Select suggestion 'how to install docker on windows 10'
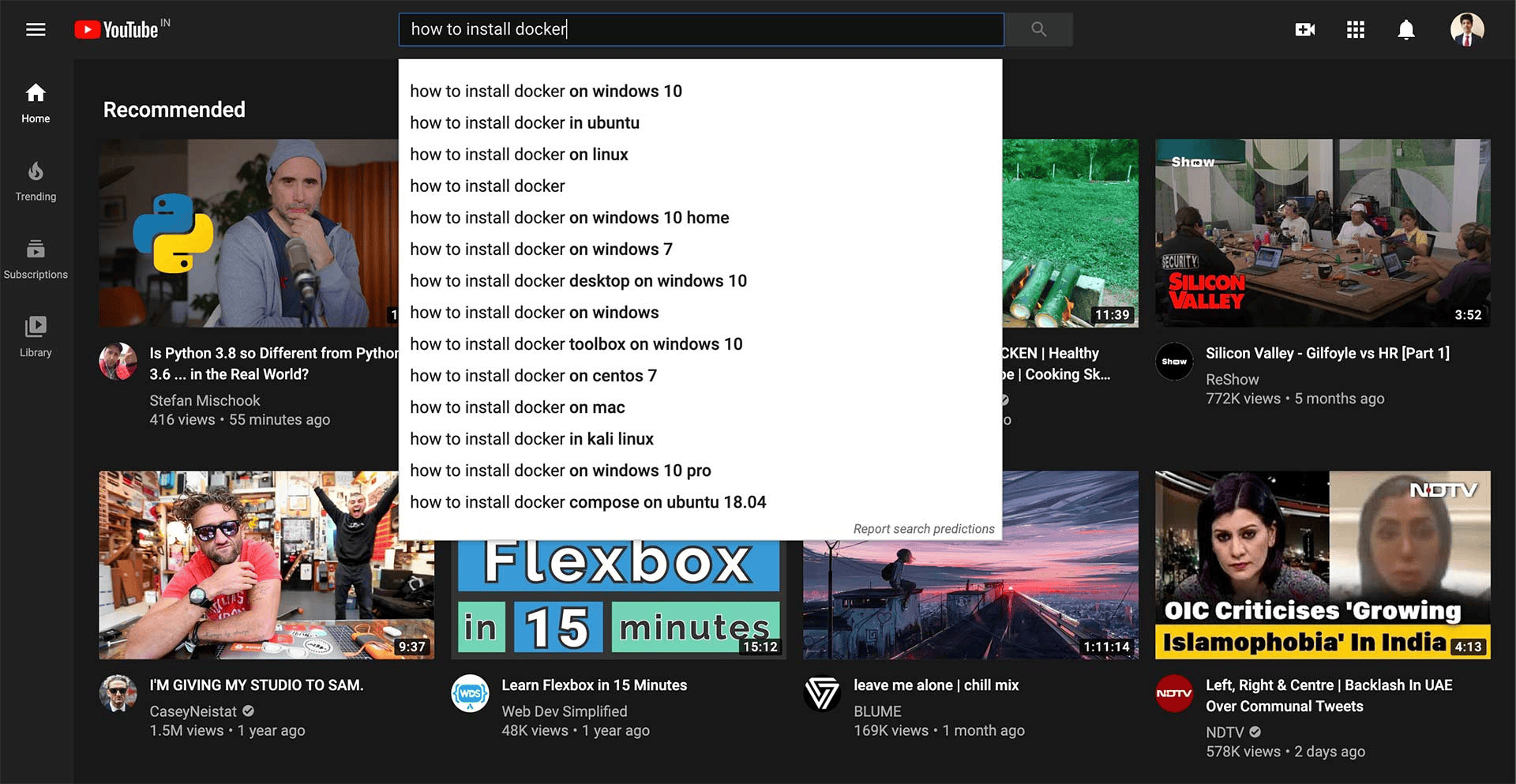1516x784 pixels. [700, 91]
